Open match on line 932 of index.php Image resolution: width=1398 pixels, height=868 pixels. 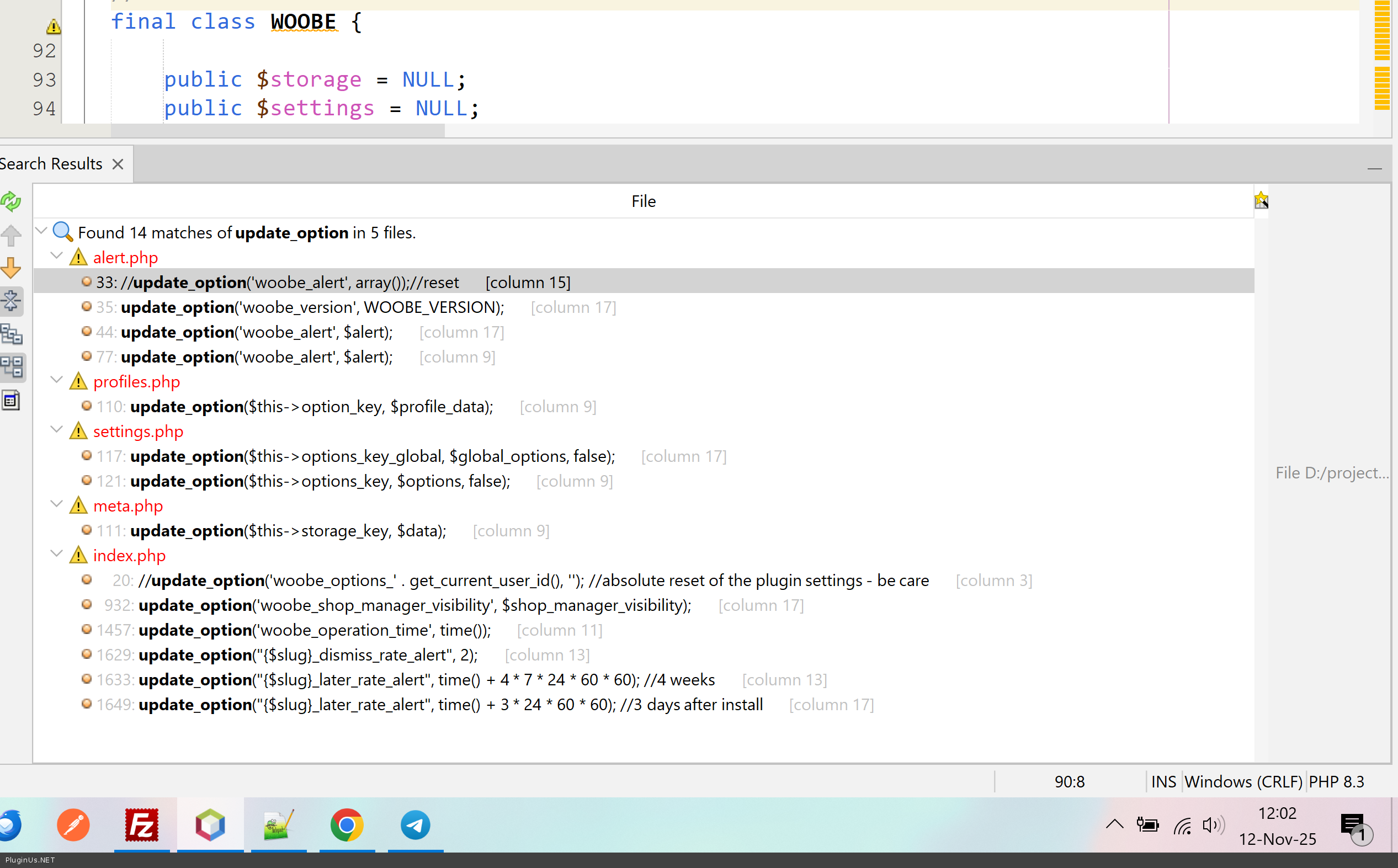[413, 605]
